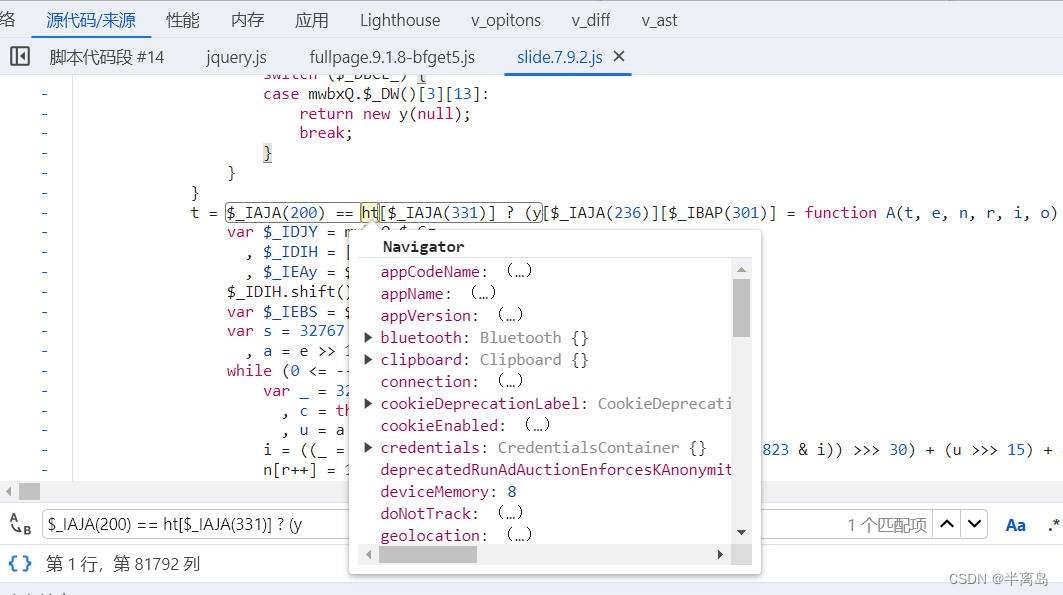1063x595 pixels.
Task: Click 'deprecatedRunAdAuctionEnforcesKAnonymit' property
Action: [x=556, y=470]
